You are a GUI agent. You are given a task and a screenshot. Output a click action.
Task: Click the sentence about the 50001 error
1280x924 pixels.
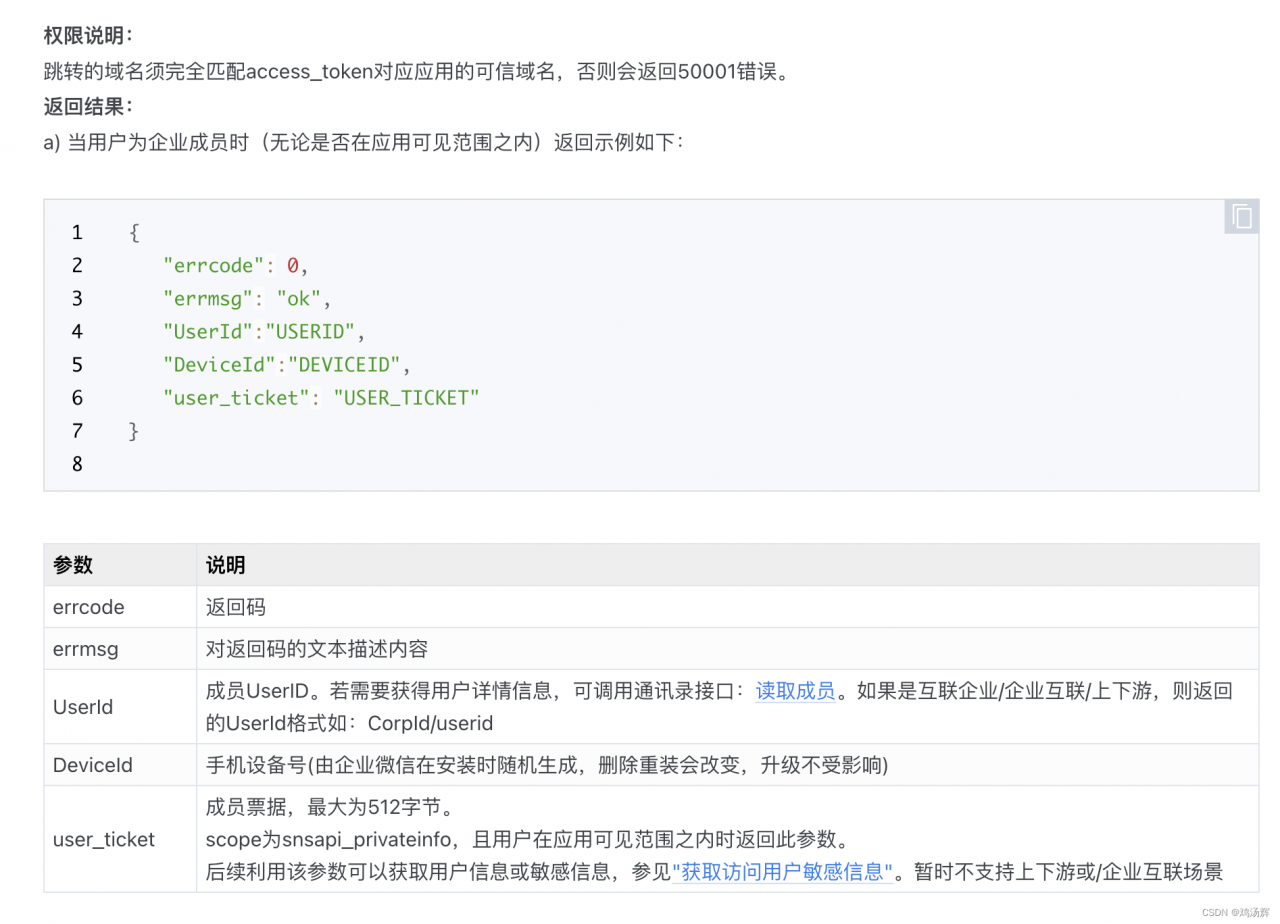tap(416, 72)
